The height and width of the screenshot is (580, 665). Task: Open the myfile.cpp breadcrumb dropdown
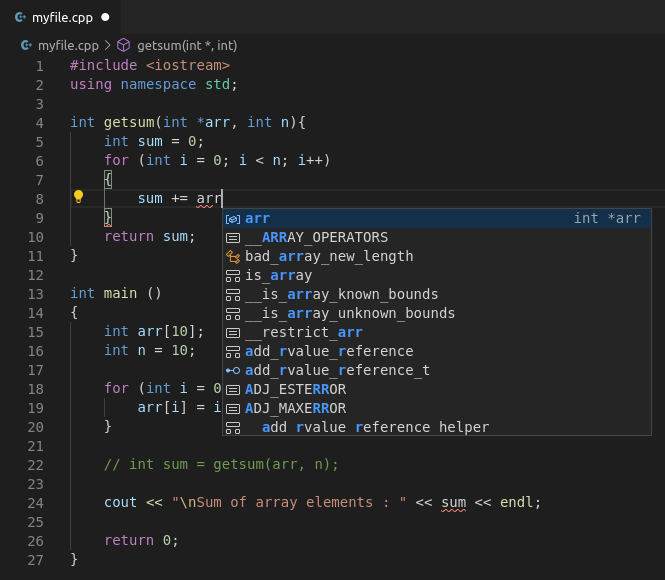67,45
